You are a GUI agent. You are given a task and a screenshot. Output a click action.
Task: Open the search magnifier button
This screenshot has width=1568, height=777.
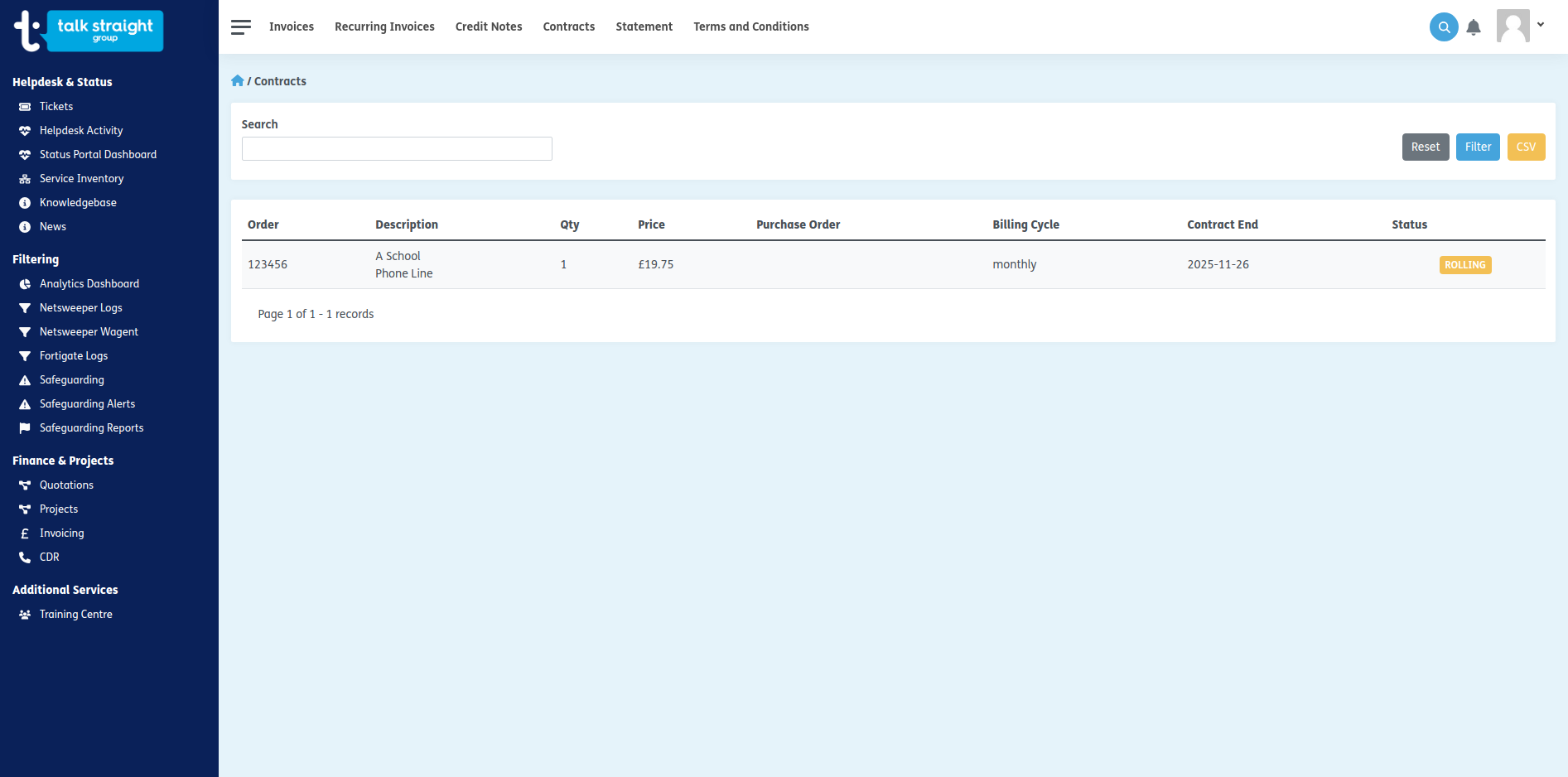tap(1444, 27)
